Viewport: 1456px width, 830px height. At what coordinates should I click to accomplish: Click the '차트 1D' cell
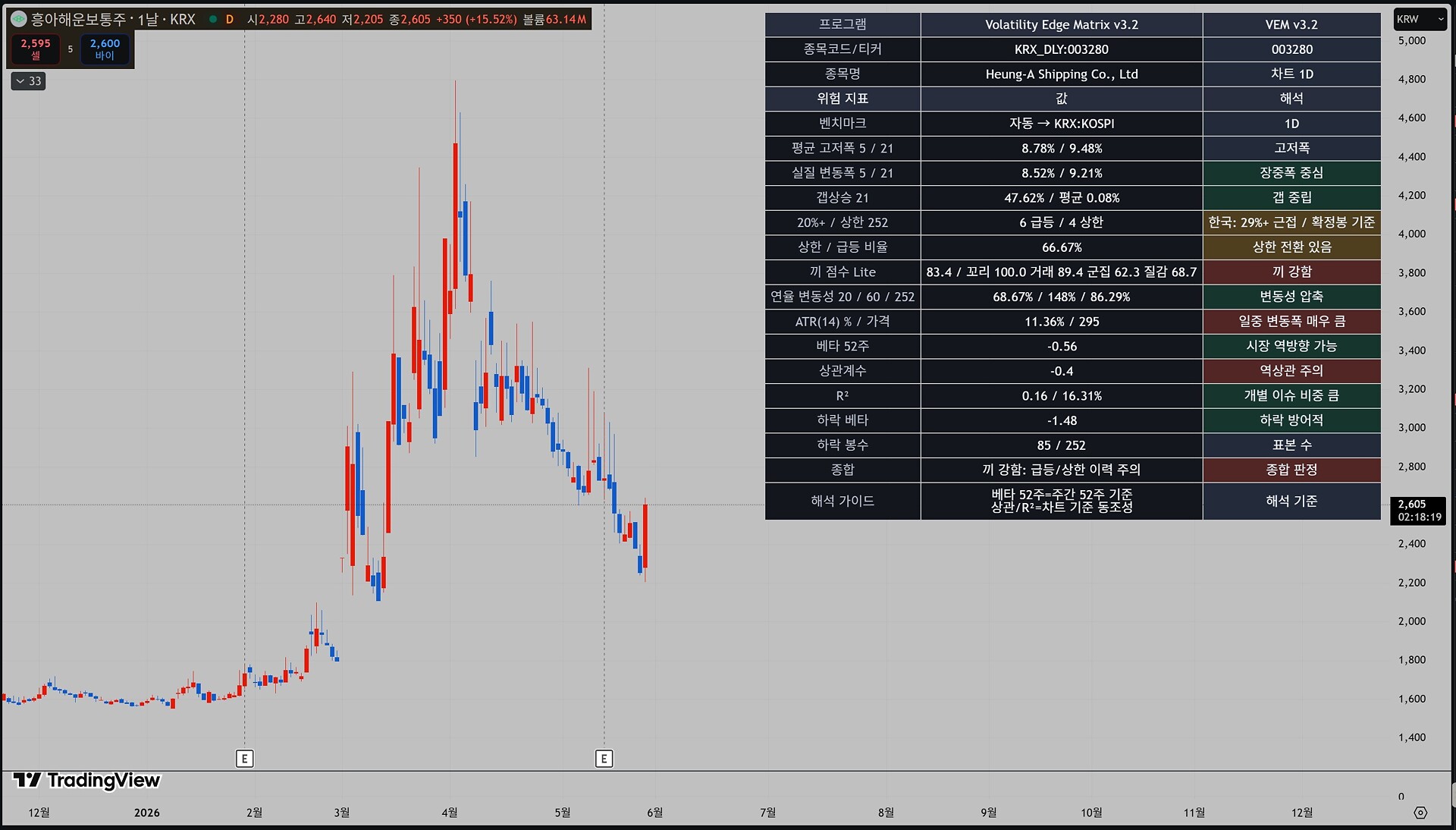pos(1291,74)
